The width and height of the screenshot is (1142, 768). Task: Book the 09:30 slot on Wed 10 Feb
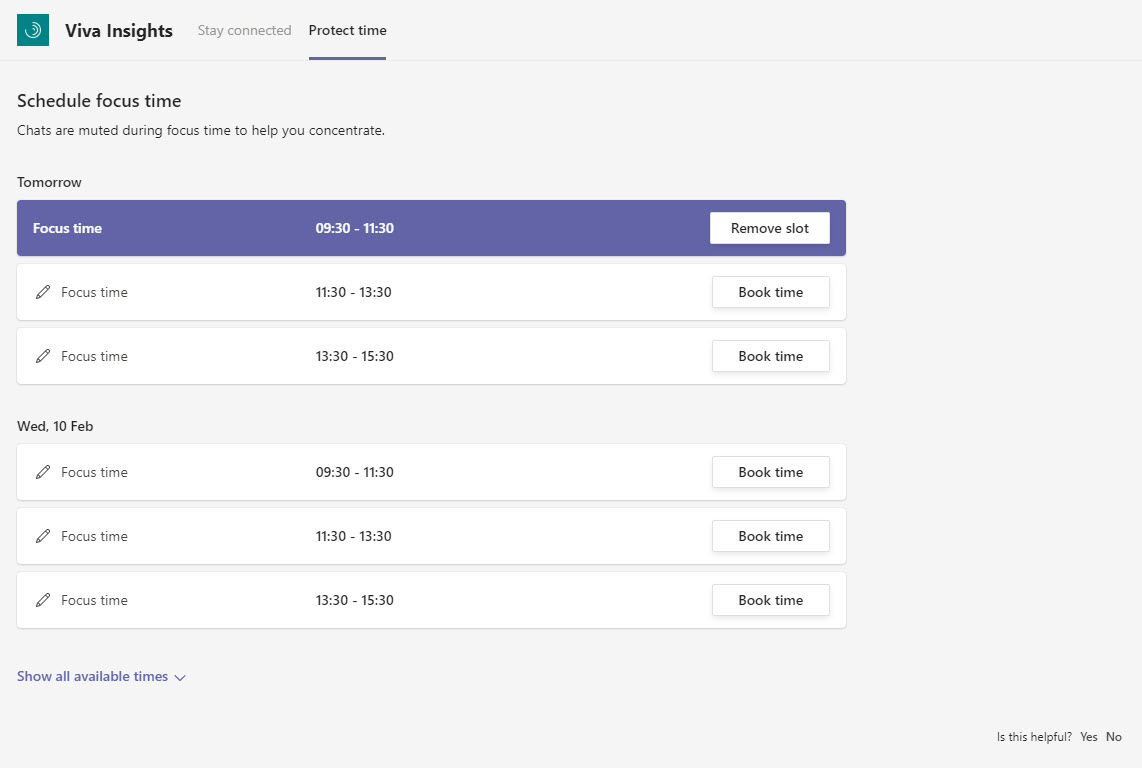click(770, 471)
